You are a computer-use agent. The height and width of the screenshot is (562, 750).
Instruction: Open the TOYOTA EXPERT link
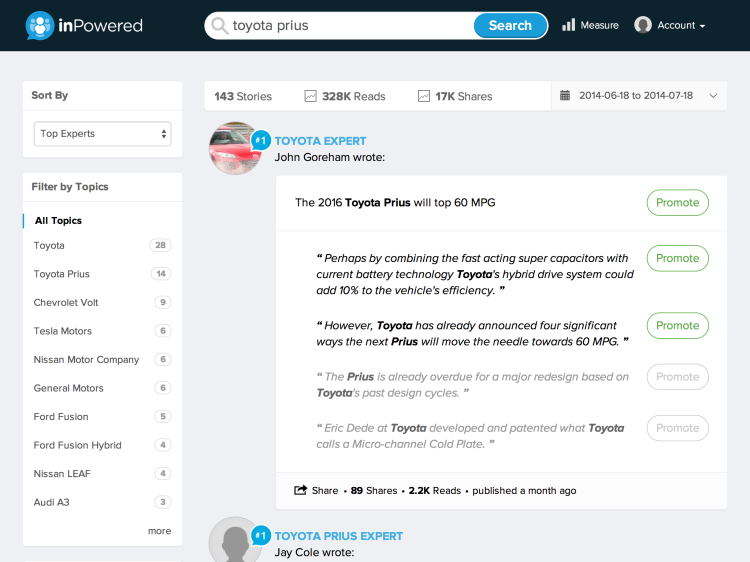(320, 141)
